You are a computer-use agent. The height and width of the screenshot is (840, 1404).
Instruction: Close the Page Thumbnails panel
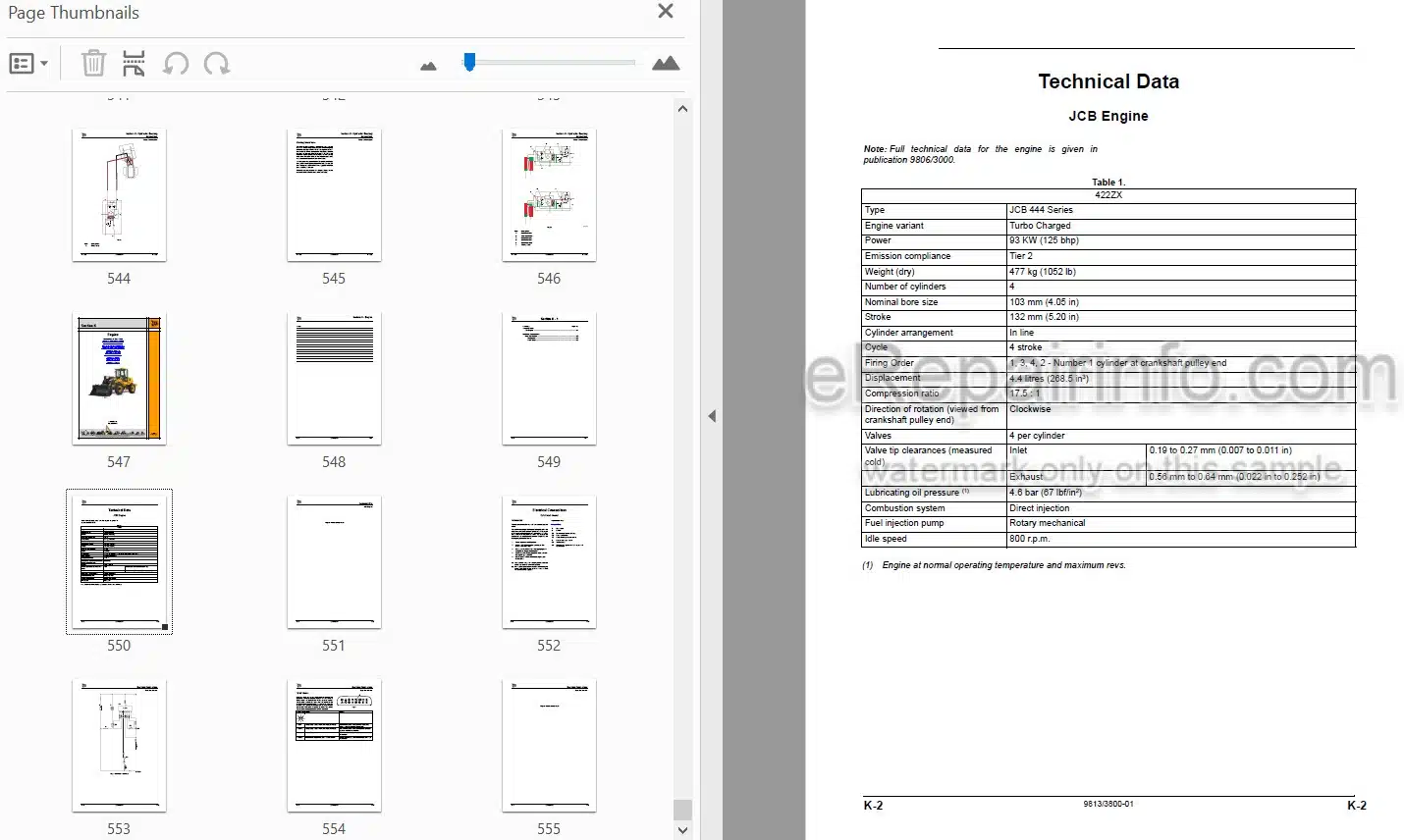[666, 12]
